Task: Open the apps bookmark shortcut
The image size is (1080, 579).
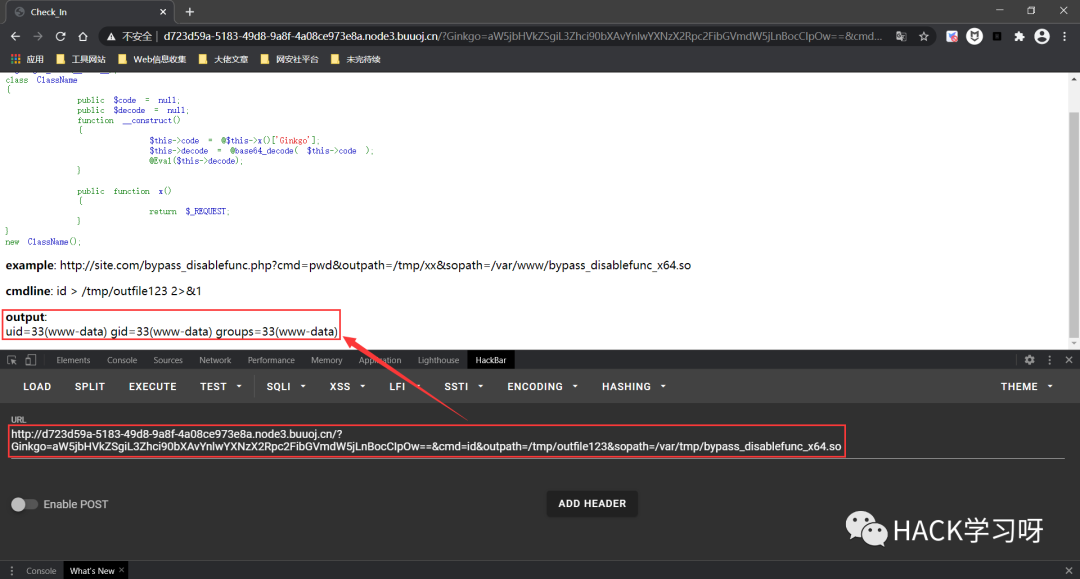Action: pos(28,59)
